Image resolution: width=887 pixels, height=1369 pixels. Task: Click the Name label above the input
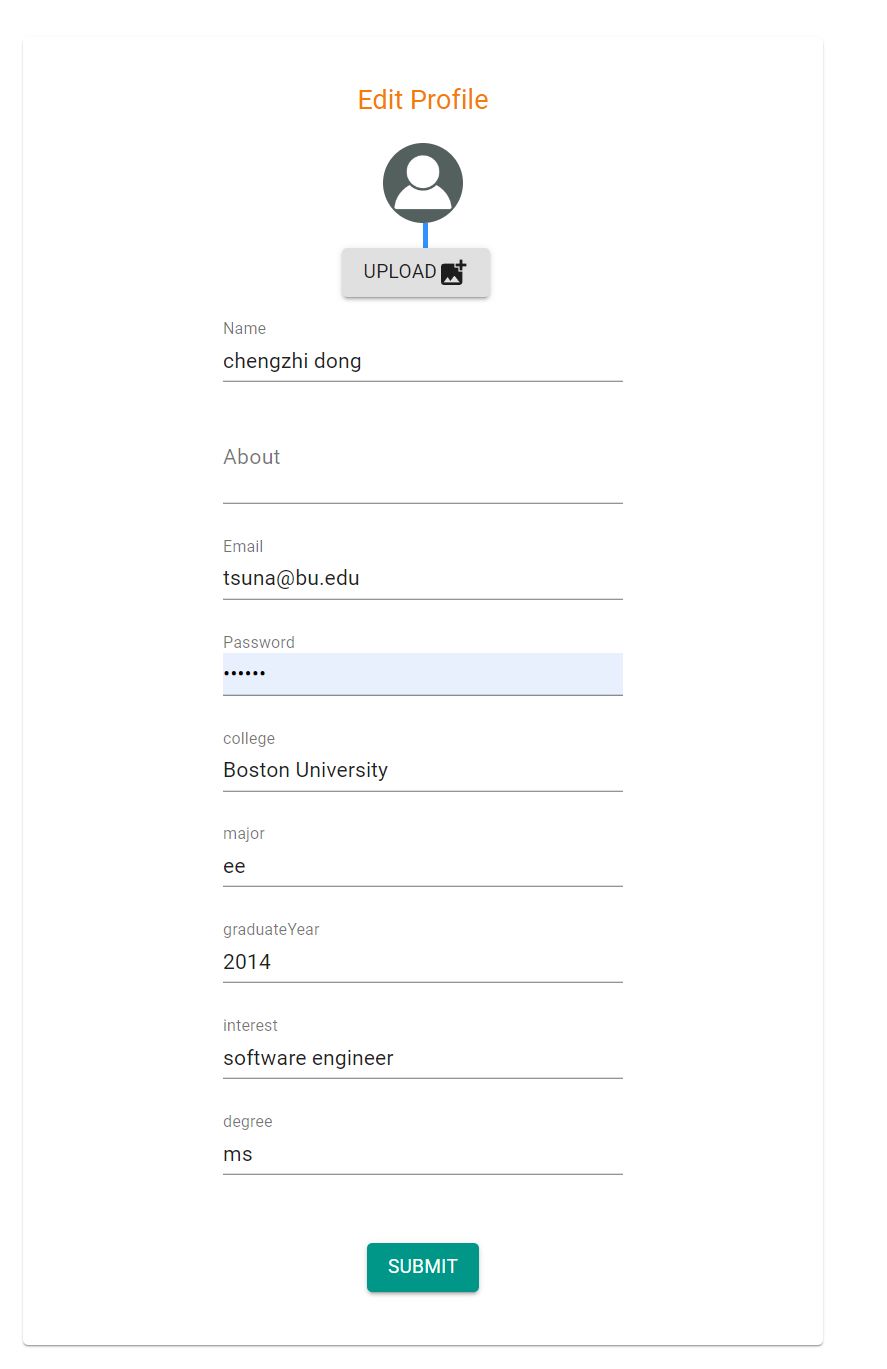pyautogui.click(x=244, y=328)
